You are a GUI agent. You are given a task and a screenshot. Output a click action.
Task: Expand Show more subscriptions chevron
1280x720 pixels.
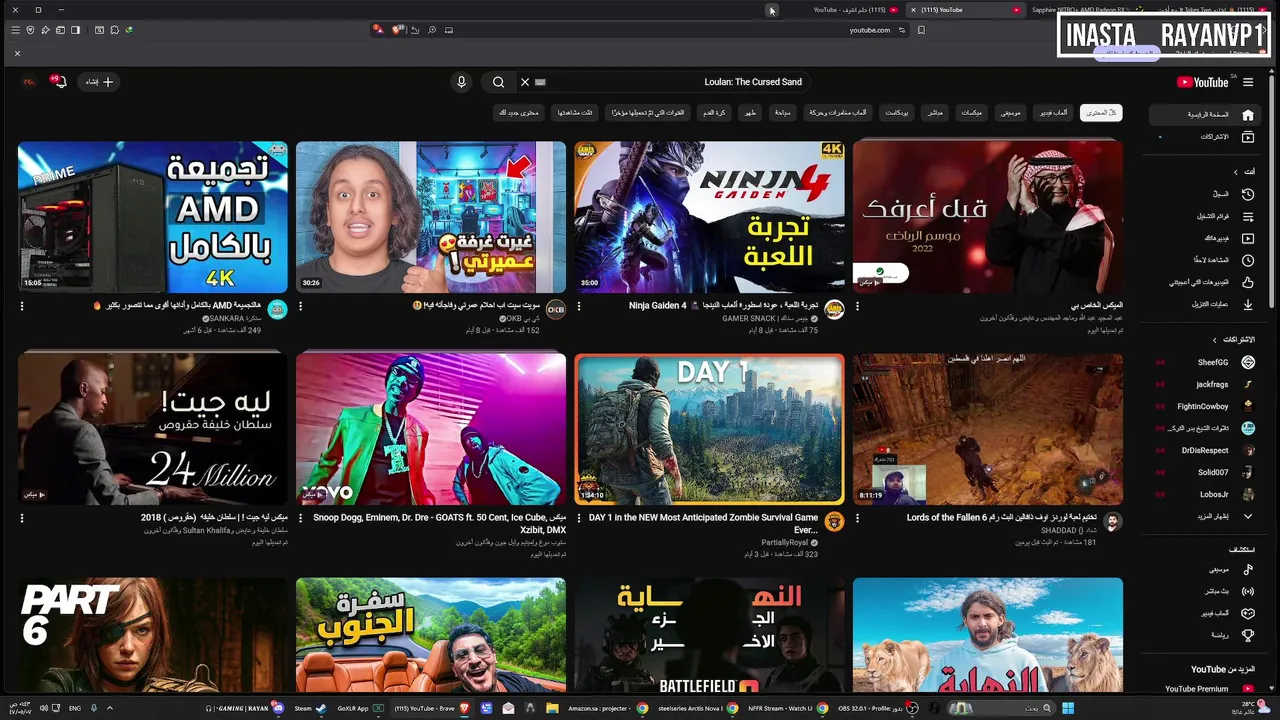tap(1248, 516)
